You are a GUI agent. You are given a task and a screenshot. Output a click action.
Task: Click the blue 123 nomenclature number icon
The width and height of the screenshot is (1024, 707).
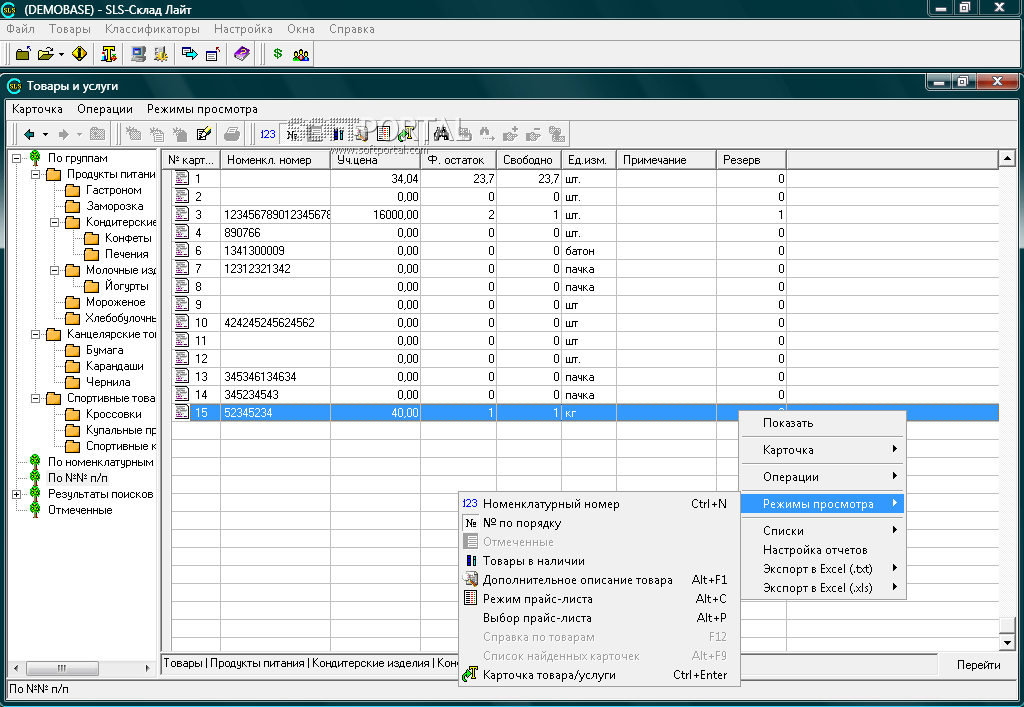click(268, 134)
